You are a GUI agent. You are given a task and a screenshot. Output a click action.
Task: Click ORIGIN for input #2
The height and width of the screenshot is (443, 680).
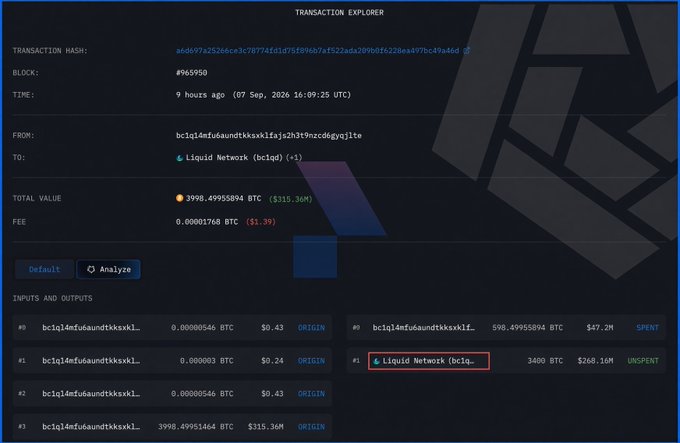pos(311,394)
